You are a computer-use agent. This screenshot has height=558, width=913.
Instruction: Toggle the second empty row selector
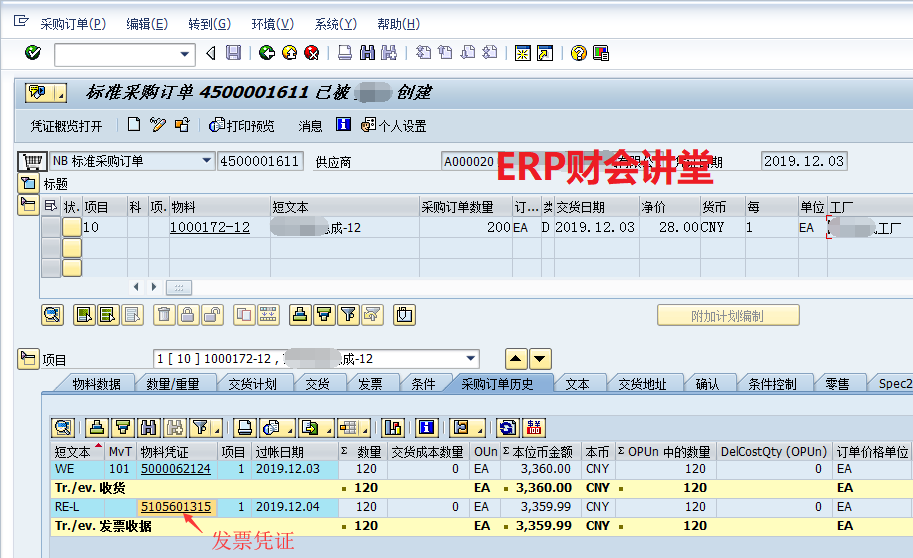point(50,268)
